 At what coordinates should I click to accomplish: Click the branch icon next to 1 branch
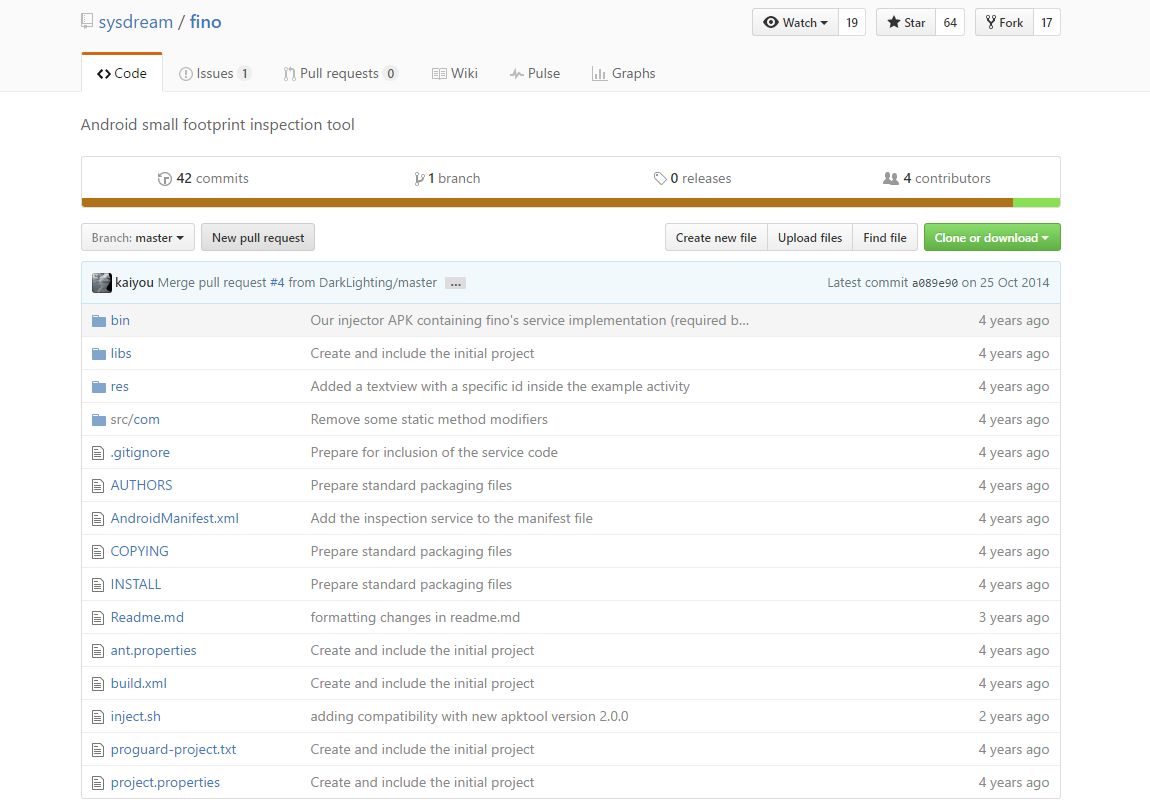pos(419,178)
